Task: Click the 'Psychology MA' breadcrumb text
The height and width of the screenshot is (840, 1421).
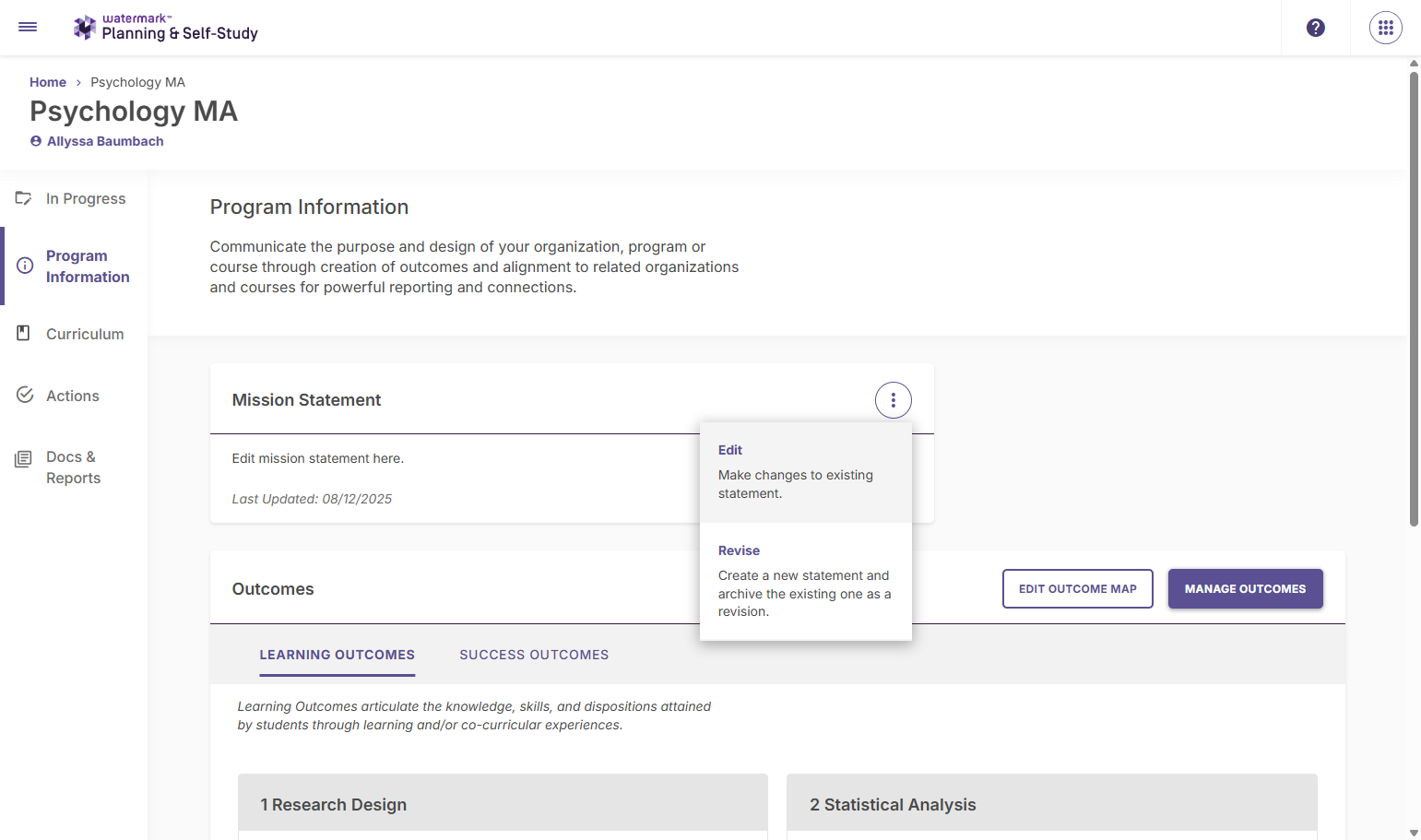Action: (137, 82)
